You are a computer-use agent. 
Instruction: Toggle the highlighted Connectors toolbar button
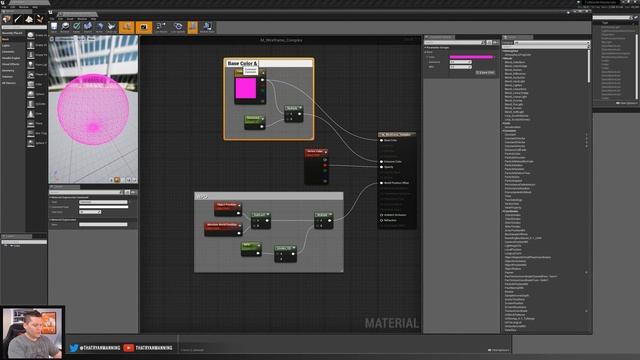127,27
